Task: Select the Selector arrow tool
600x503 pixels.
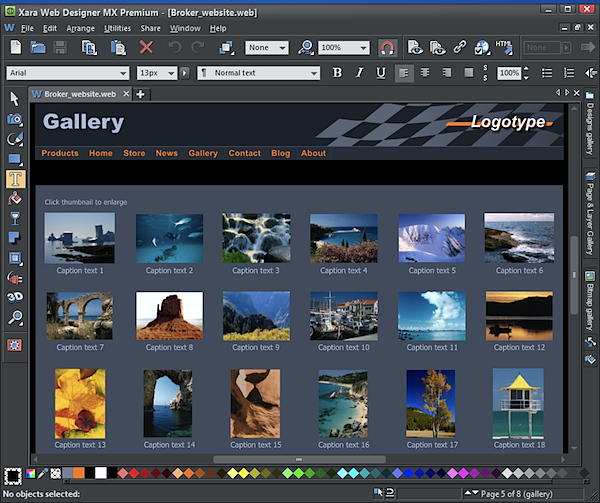Action: tap(15, 98)
